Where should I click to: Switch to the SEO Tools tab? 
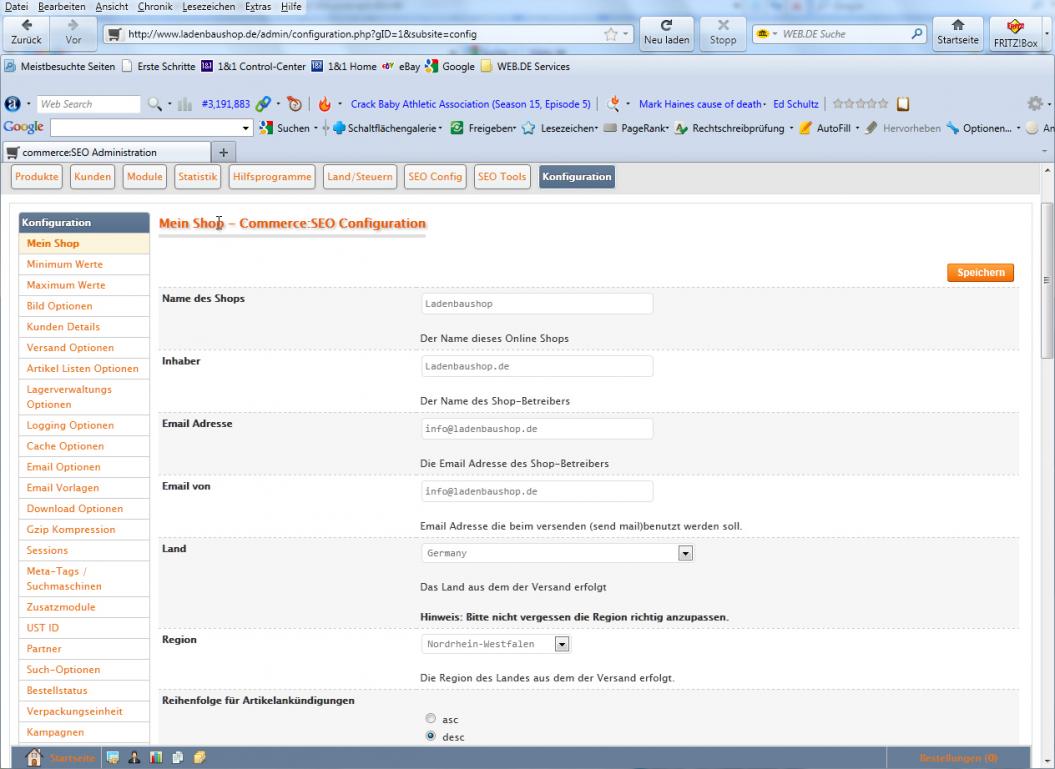pyautogui.click(x=502, y=177)
